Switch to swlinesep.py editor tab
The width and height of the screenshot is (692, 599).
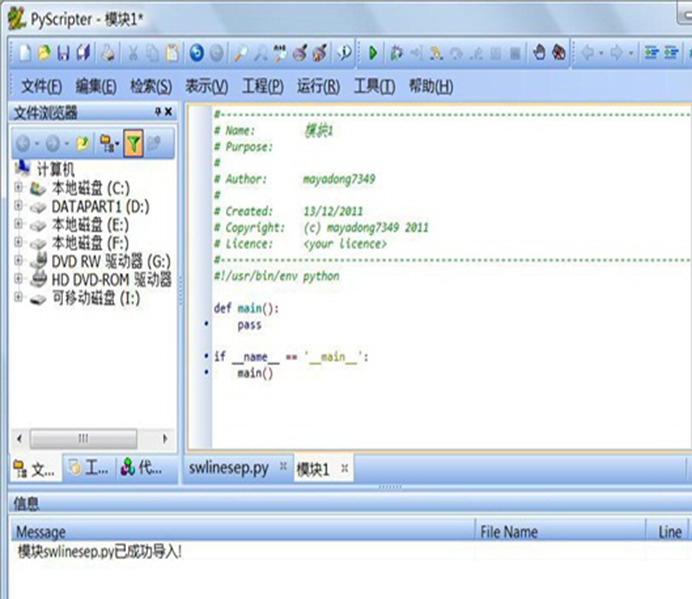coord(229,468)
